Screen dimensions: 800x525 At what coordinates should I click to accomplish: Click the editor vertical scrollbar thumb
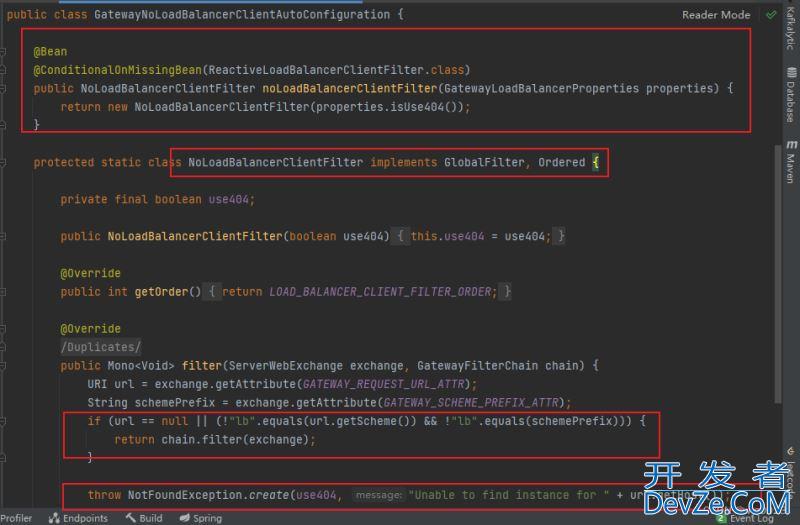[778, 273]
